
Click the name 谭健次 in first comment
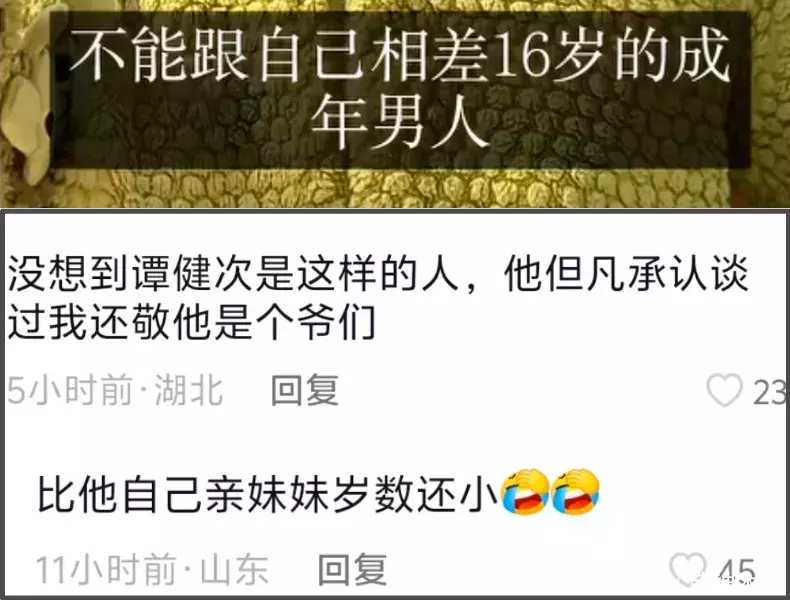(x=193, y=275)
